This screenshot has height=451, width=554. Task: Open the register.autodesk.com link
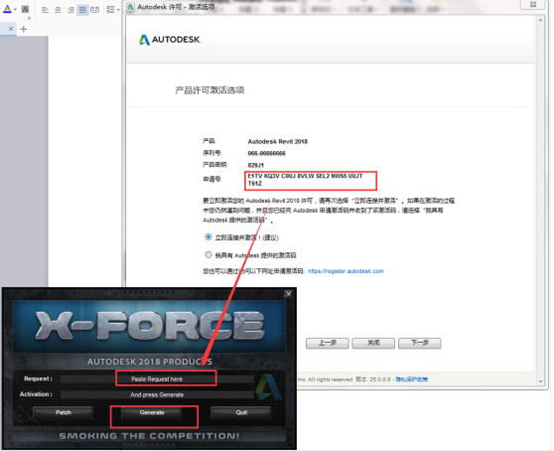tap(346, 271)
